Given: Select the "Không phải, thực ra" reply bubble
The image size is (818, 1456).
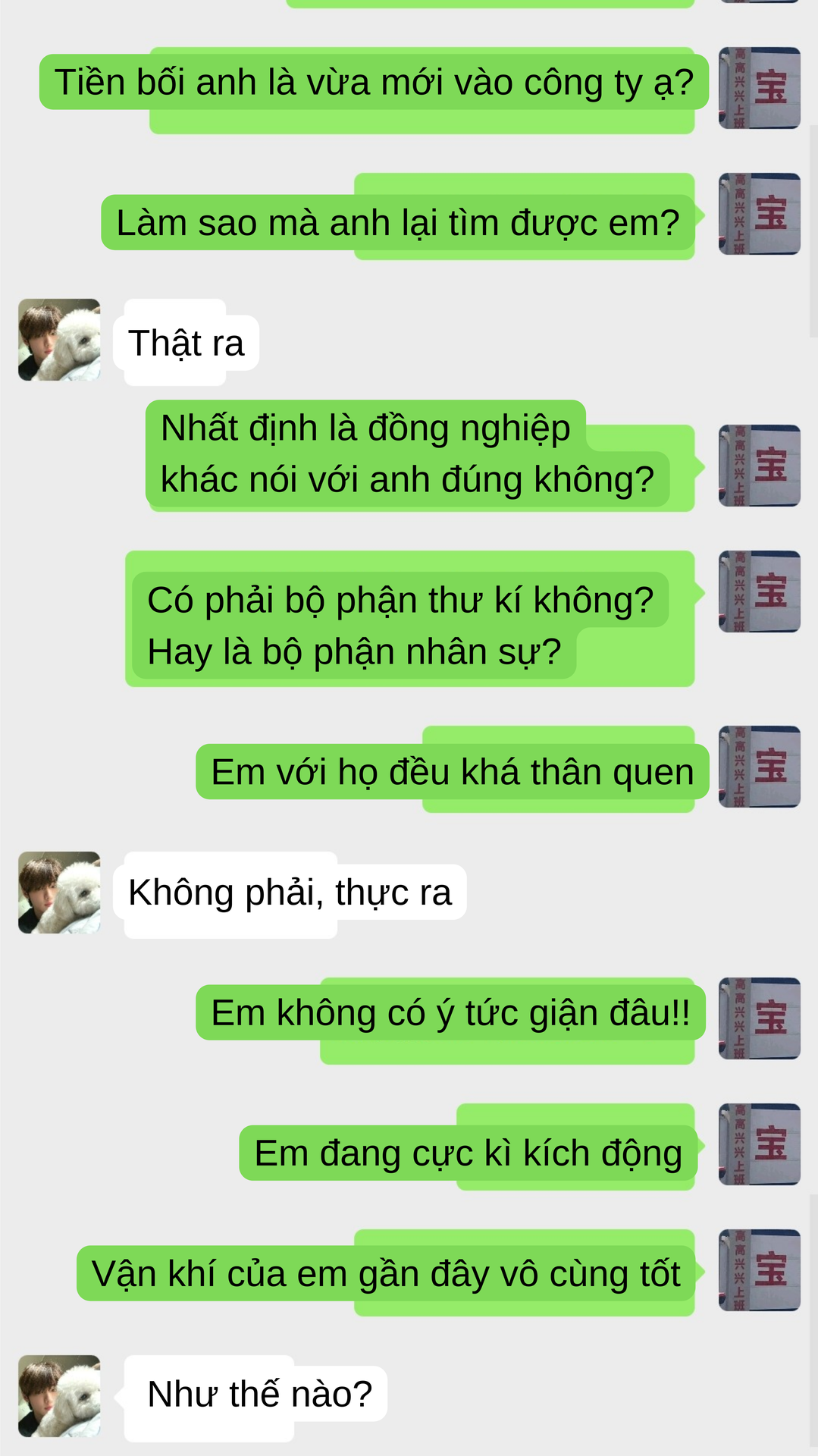Looking at the screenshot, I should pyautogui.click(x=290, y=892).
